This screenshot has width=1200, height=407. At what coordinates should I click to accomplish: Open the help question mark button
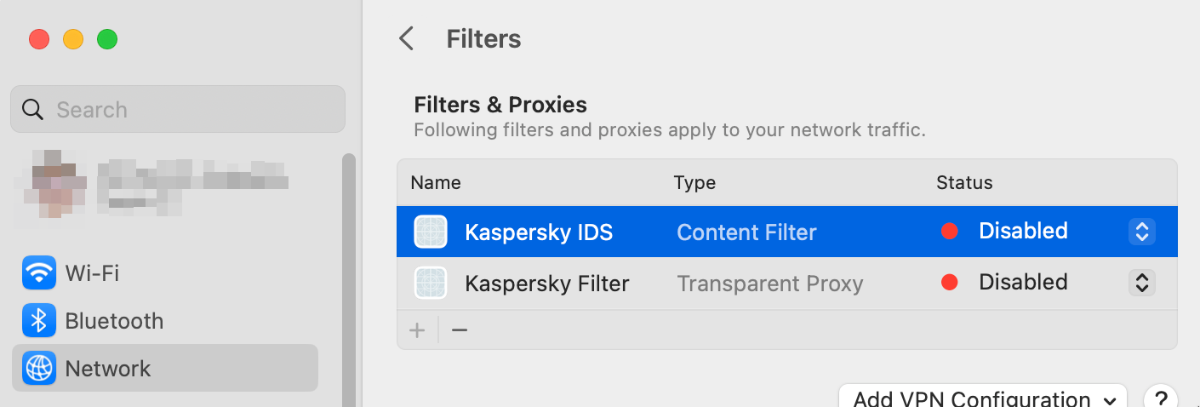click(1159, 398)
